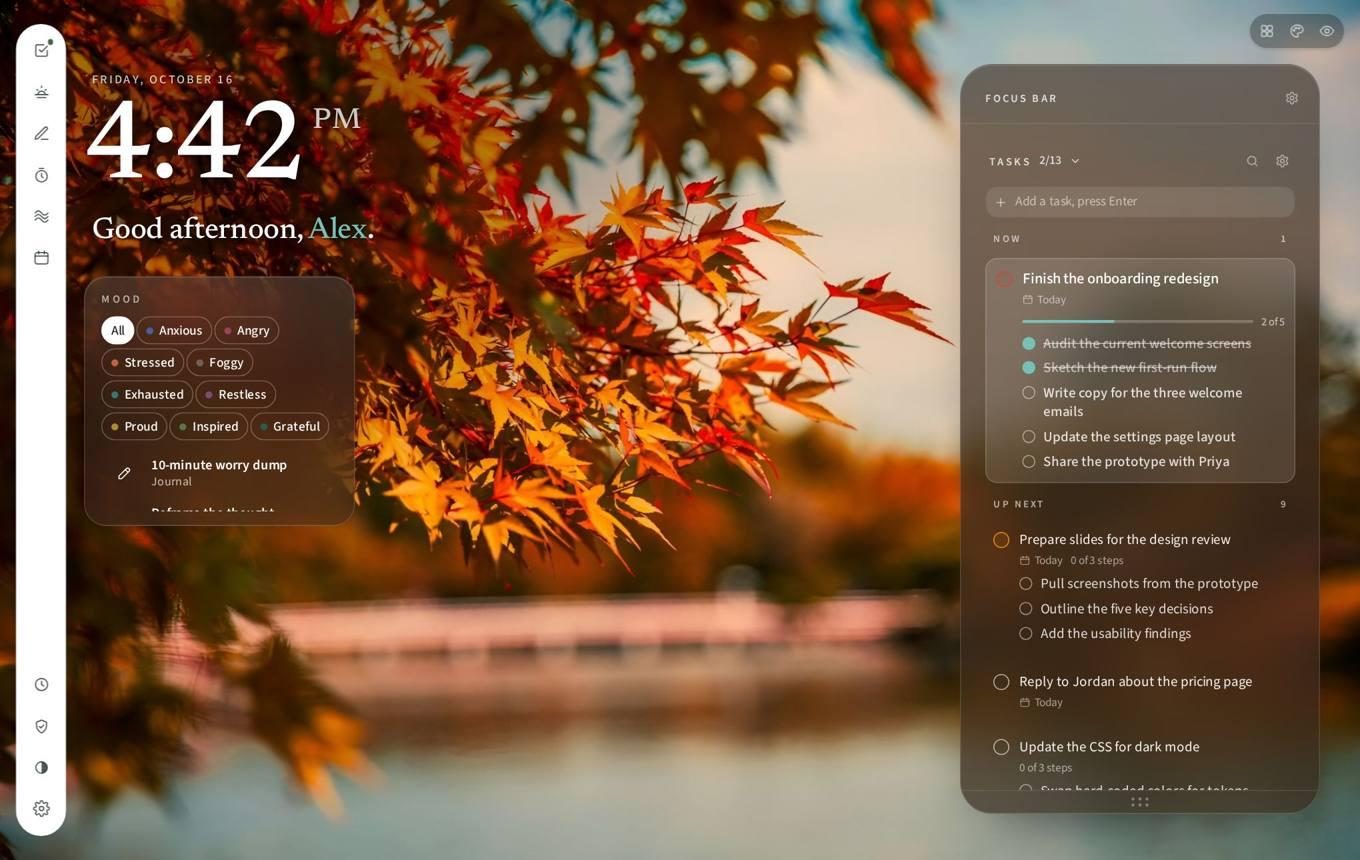Toggle the contrast theme icon in sidebar
1360x860 pixels.
point(41,767)
